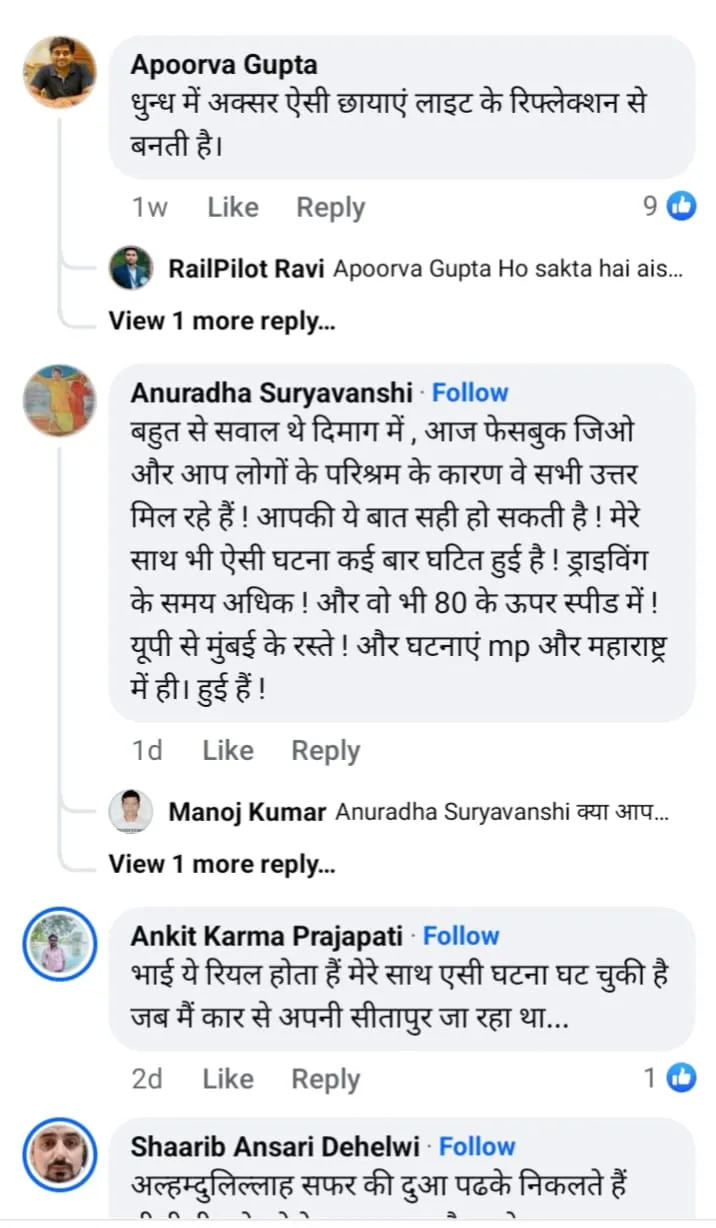This screenshot has width=716, height=1228.
Task: Open RailPilot Ravi's profile picture
Action: pyautogui.click(x=131, y=268)
